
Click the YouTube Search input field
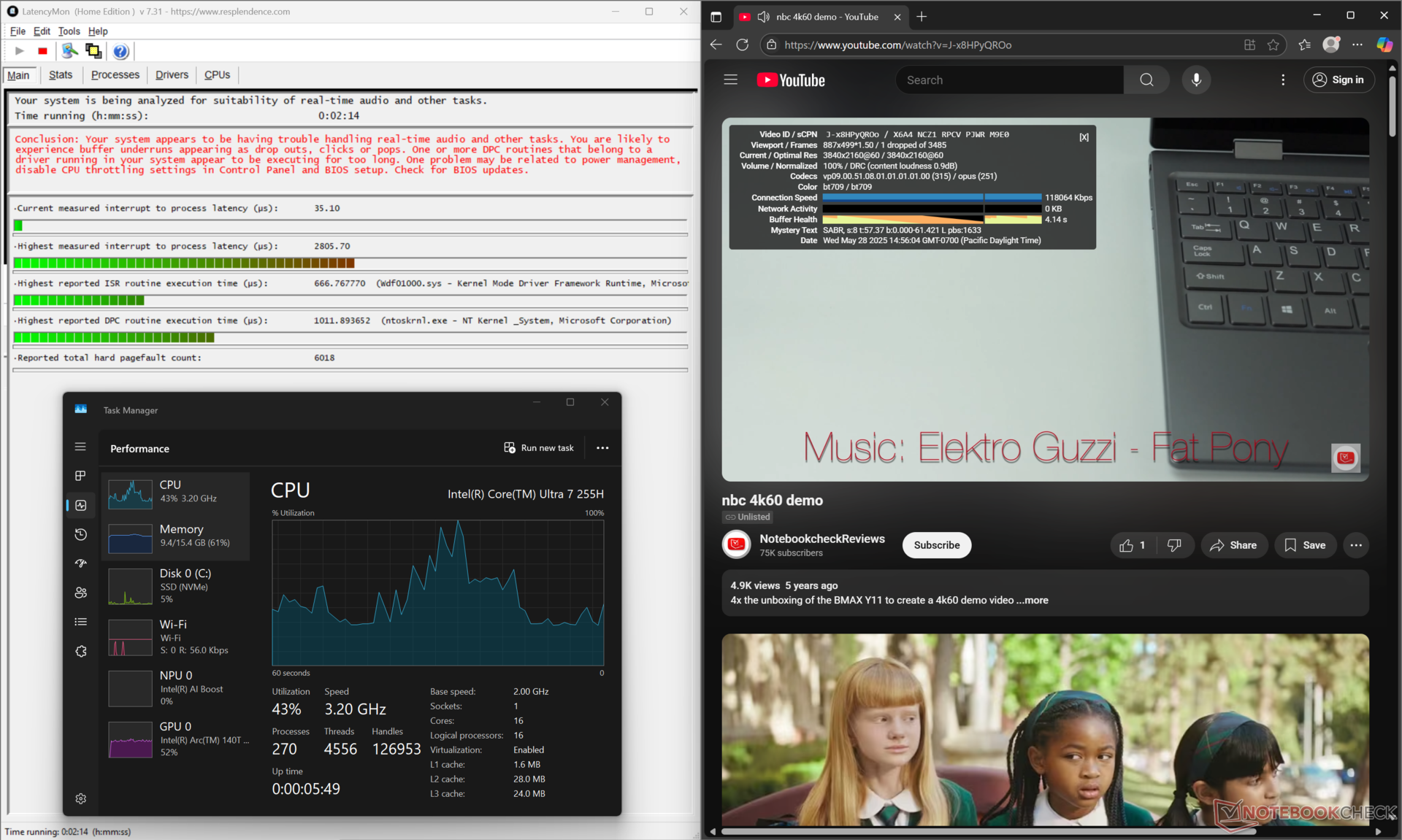pyautogui.click(x=1008, y=80)
